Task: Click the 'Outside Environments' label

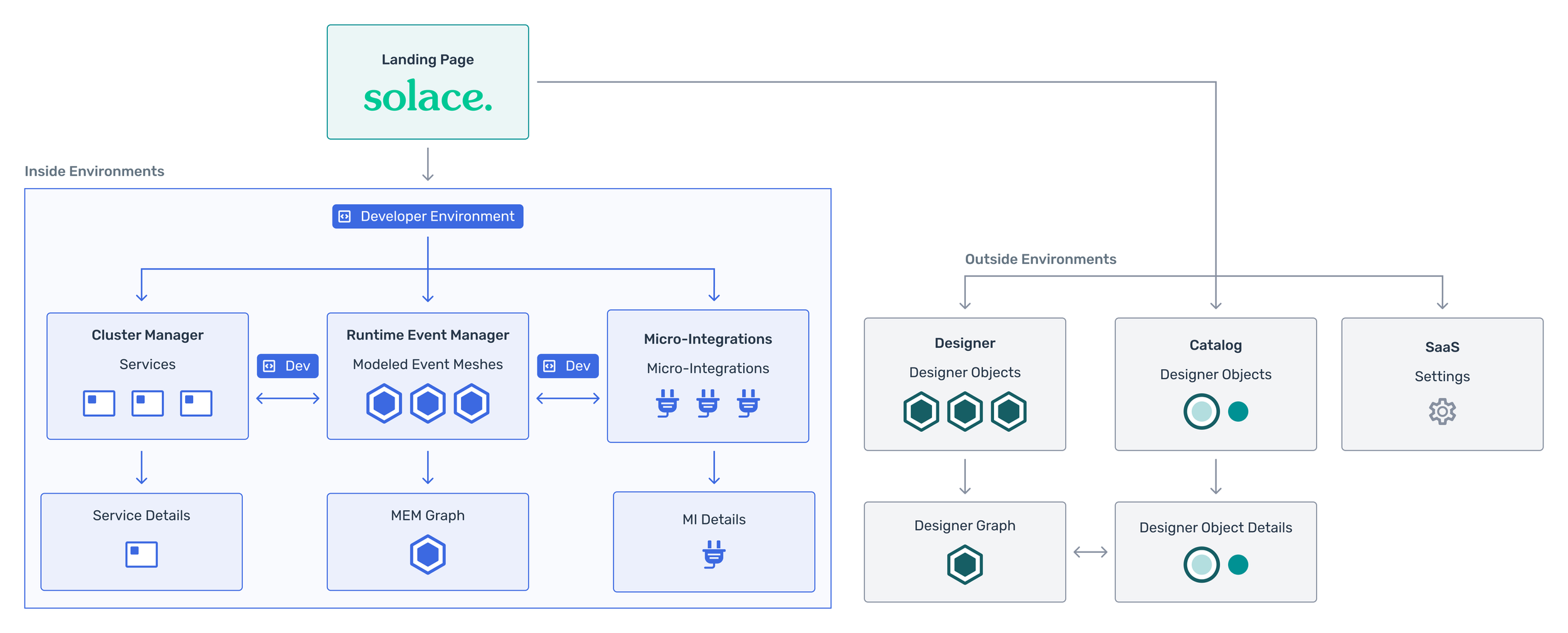Action: [x=1041, y=259]
